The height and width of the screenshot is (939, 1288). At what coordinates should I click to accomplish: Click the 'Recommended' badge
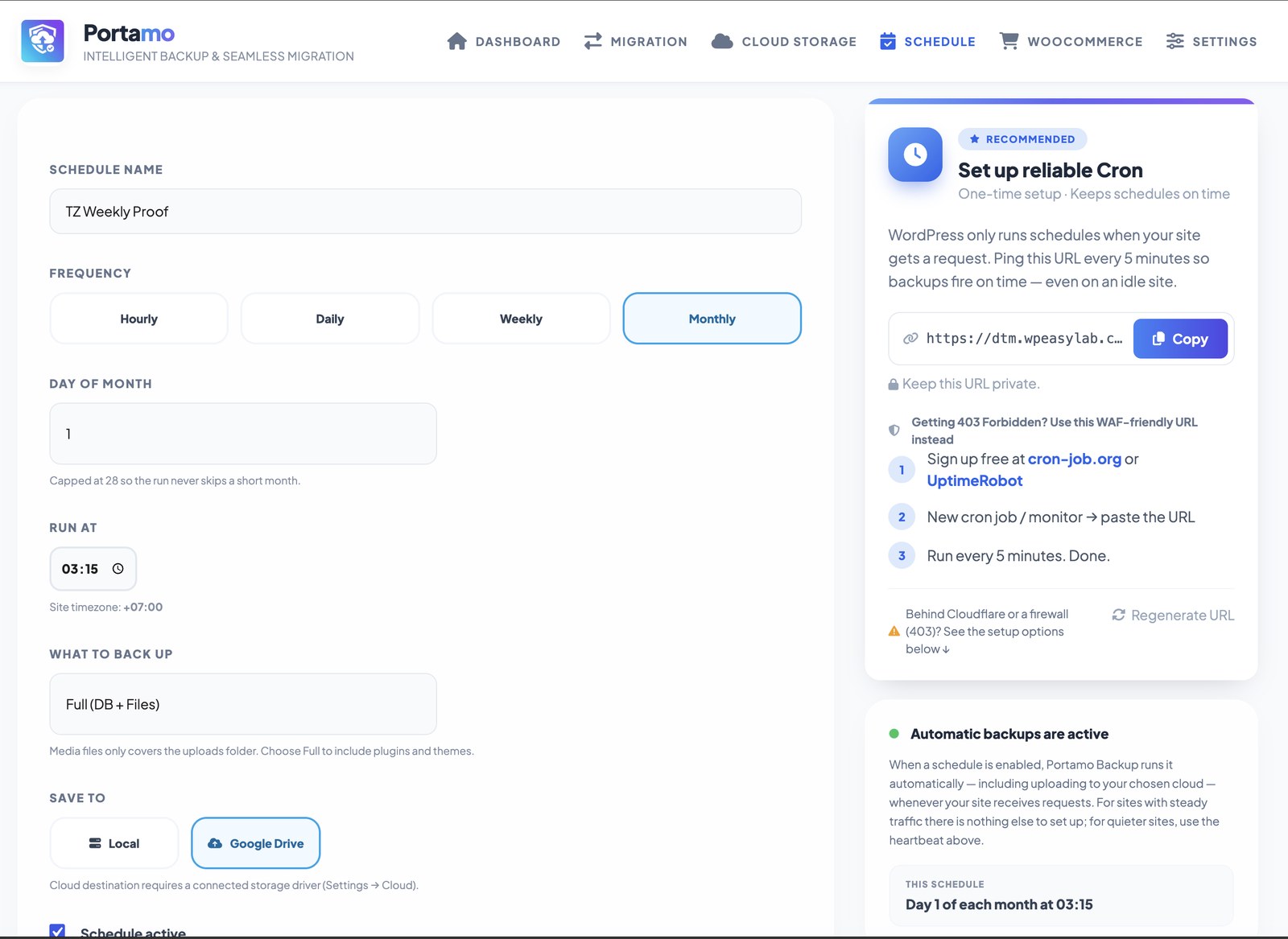tap(1022, 139)
